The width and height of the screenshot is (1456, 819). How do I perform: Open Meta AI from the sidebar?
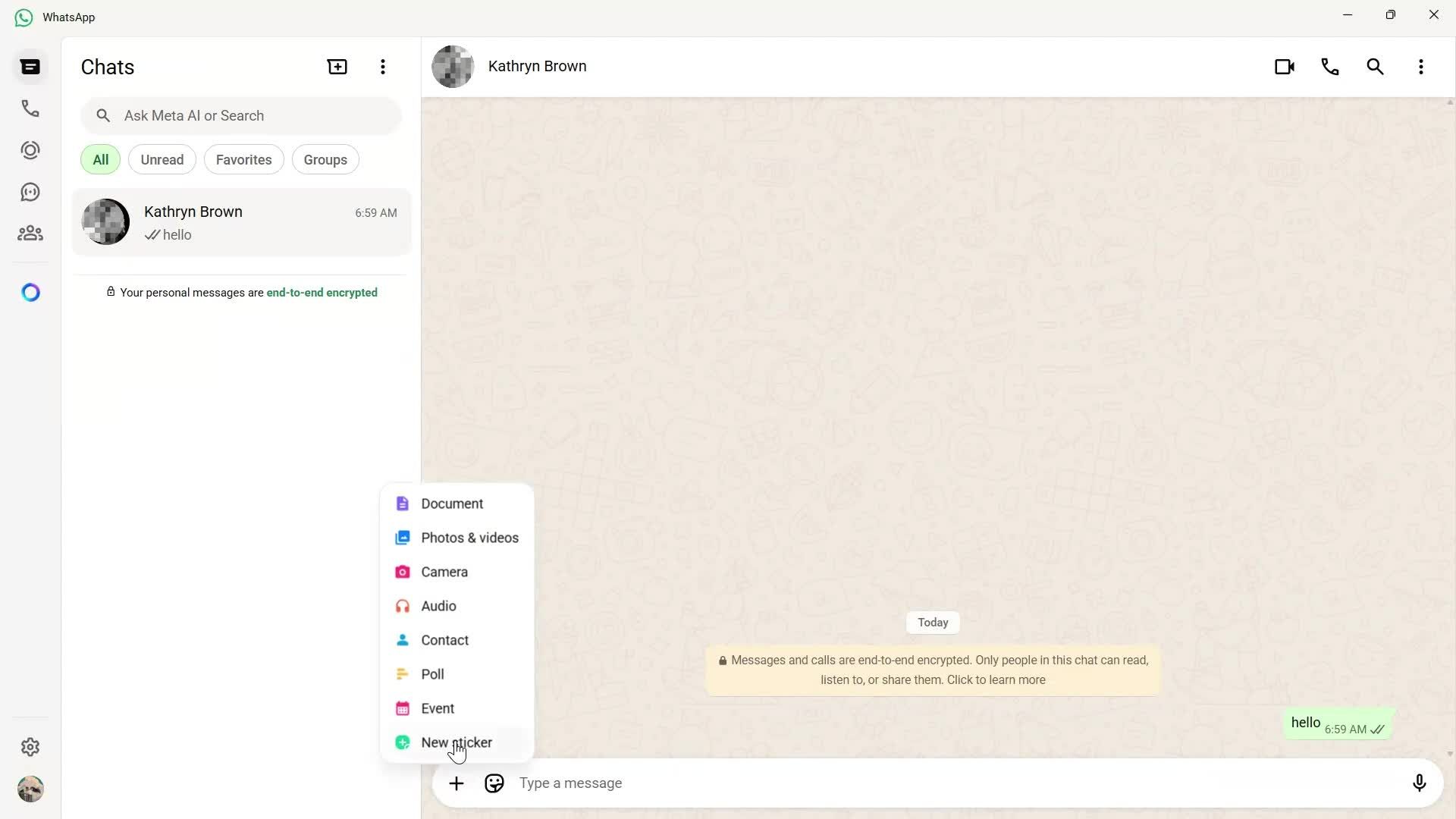click(30, 292)
